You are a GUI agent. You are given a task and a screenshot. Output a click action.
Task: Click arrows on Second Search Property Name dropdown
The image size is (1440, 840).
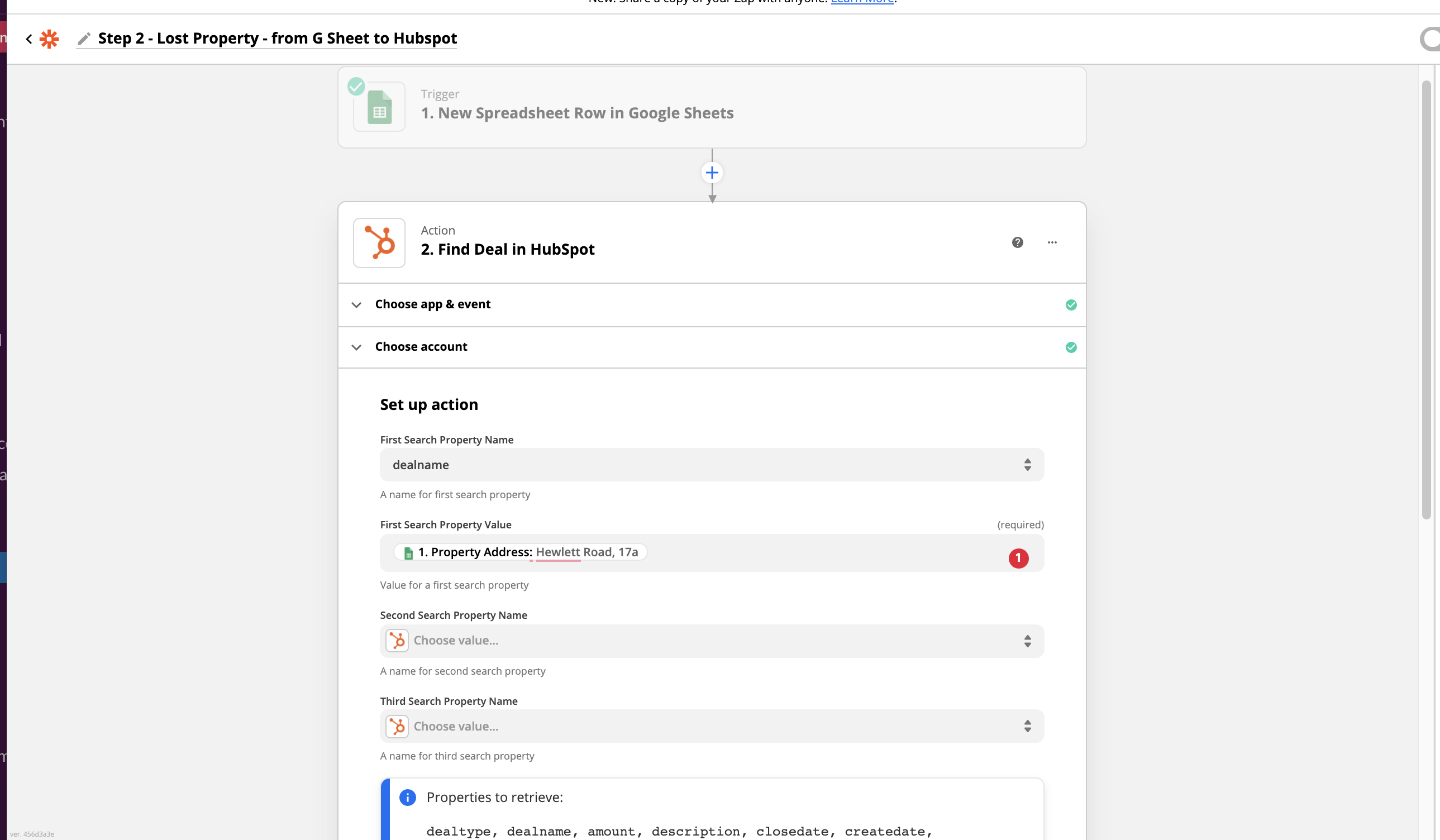1027,641
